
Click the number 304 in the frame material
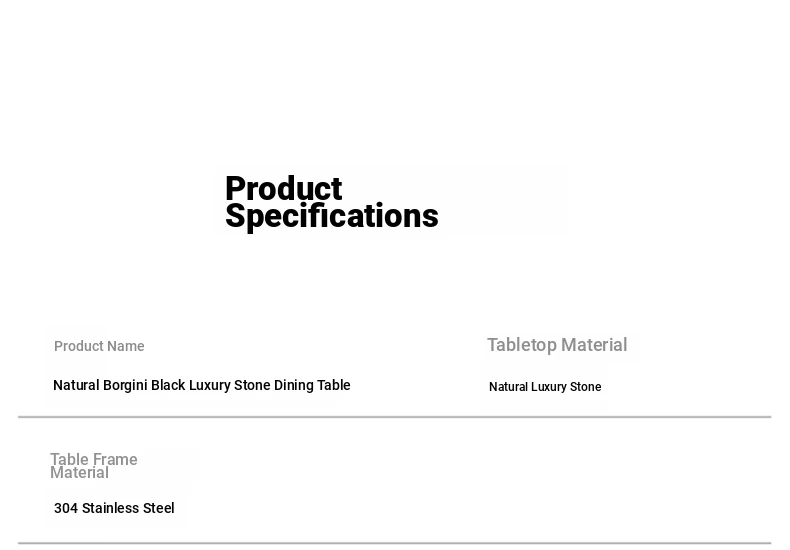click(x=66, y=508)
